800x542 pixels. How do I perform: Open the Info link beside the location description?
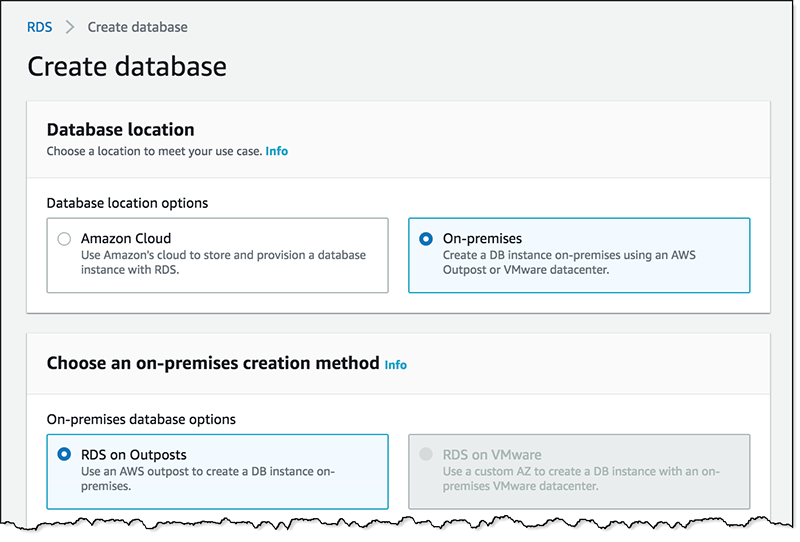click(276, 151)
